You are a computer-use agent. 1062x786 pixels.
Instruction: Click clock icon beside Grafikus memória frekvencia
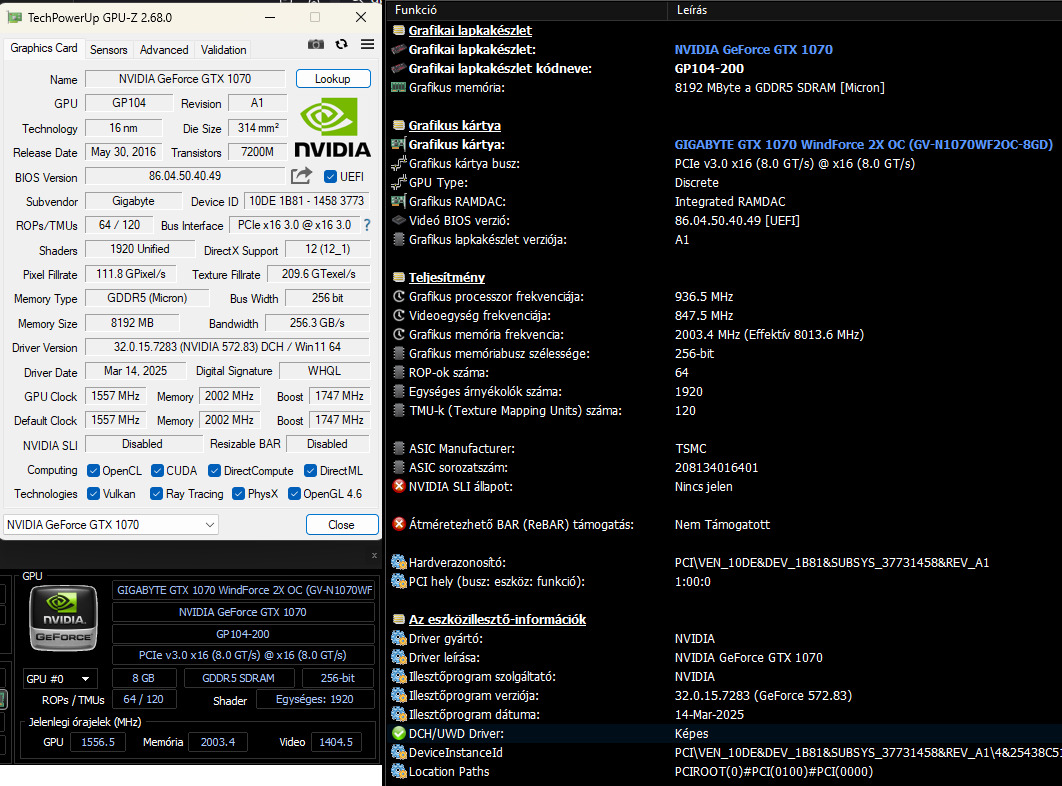point(399,334)
